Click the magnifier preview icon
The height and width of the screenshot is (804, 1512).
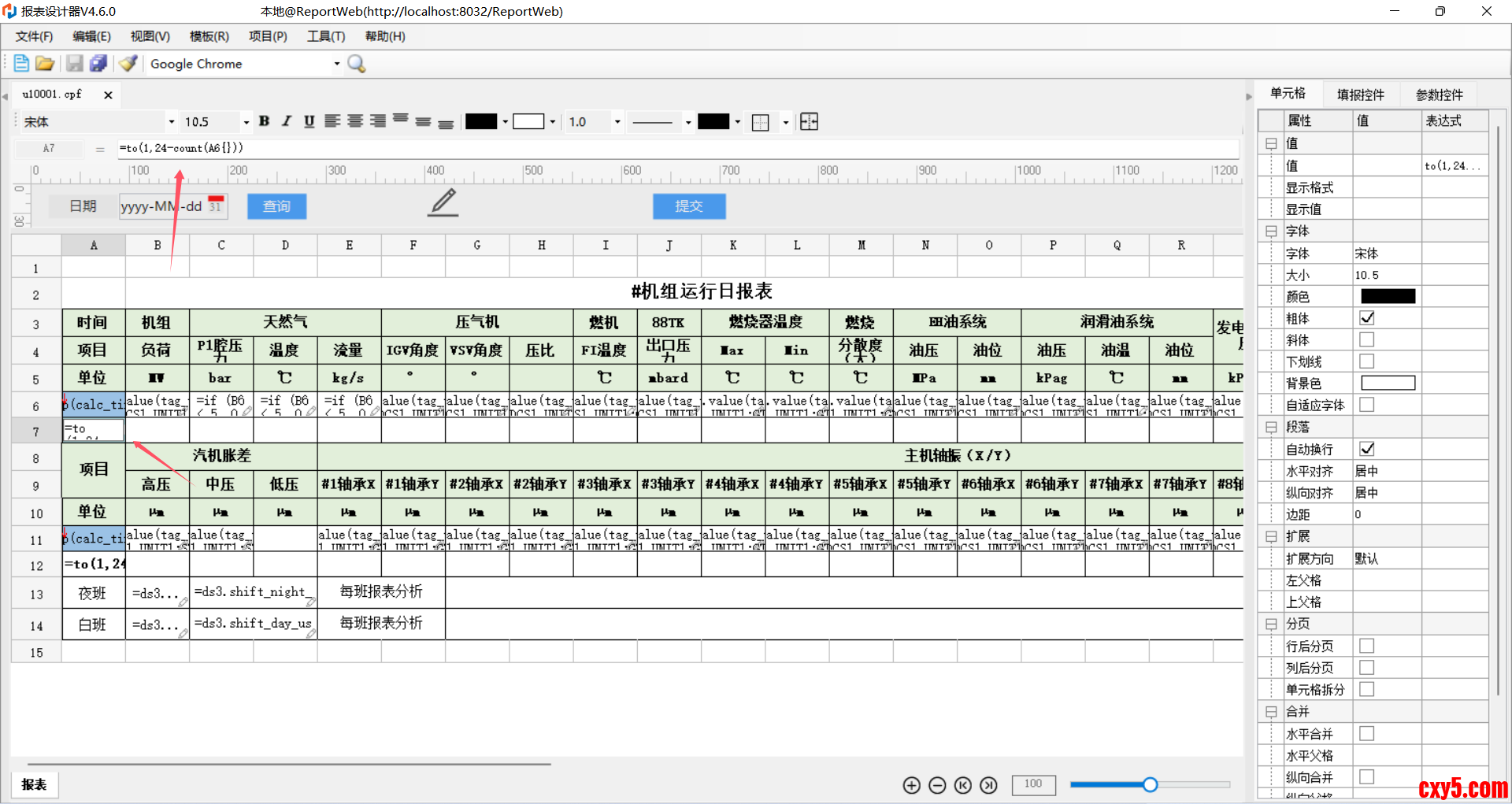point(357,64)
